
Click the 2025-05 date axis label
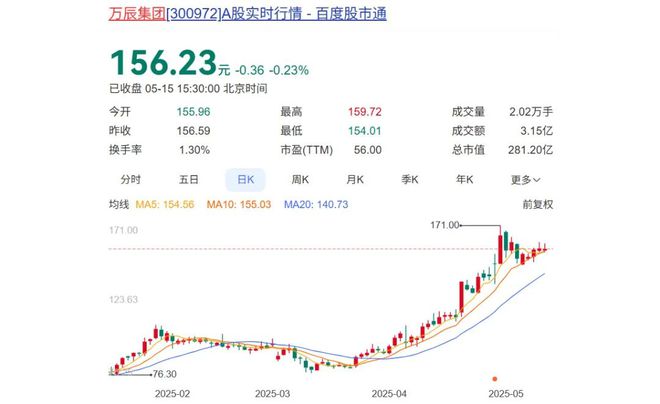(x=506, y=394)
